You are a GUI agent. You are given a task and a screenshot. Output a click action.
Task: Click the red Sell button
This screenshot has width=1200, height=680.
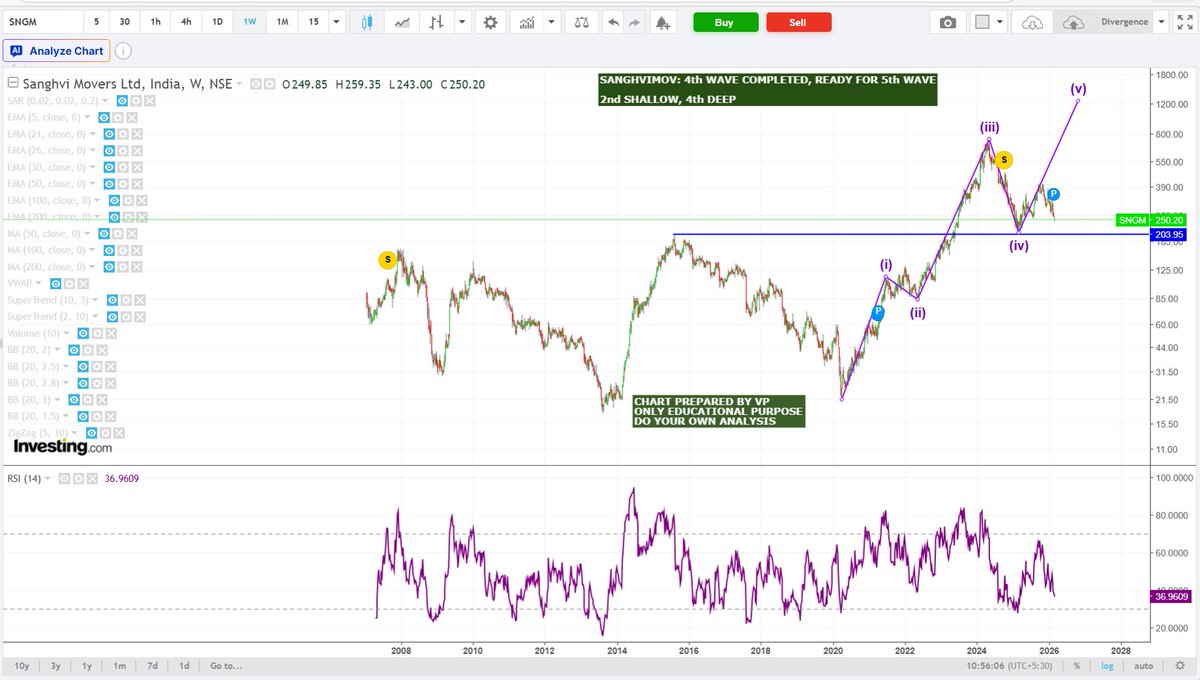point(797,22)
